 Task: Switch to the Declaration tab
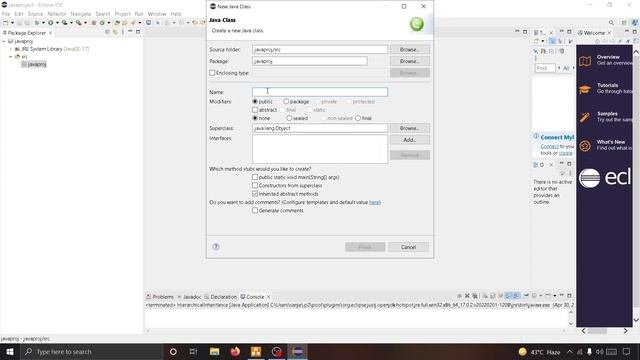(221, 297)
